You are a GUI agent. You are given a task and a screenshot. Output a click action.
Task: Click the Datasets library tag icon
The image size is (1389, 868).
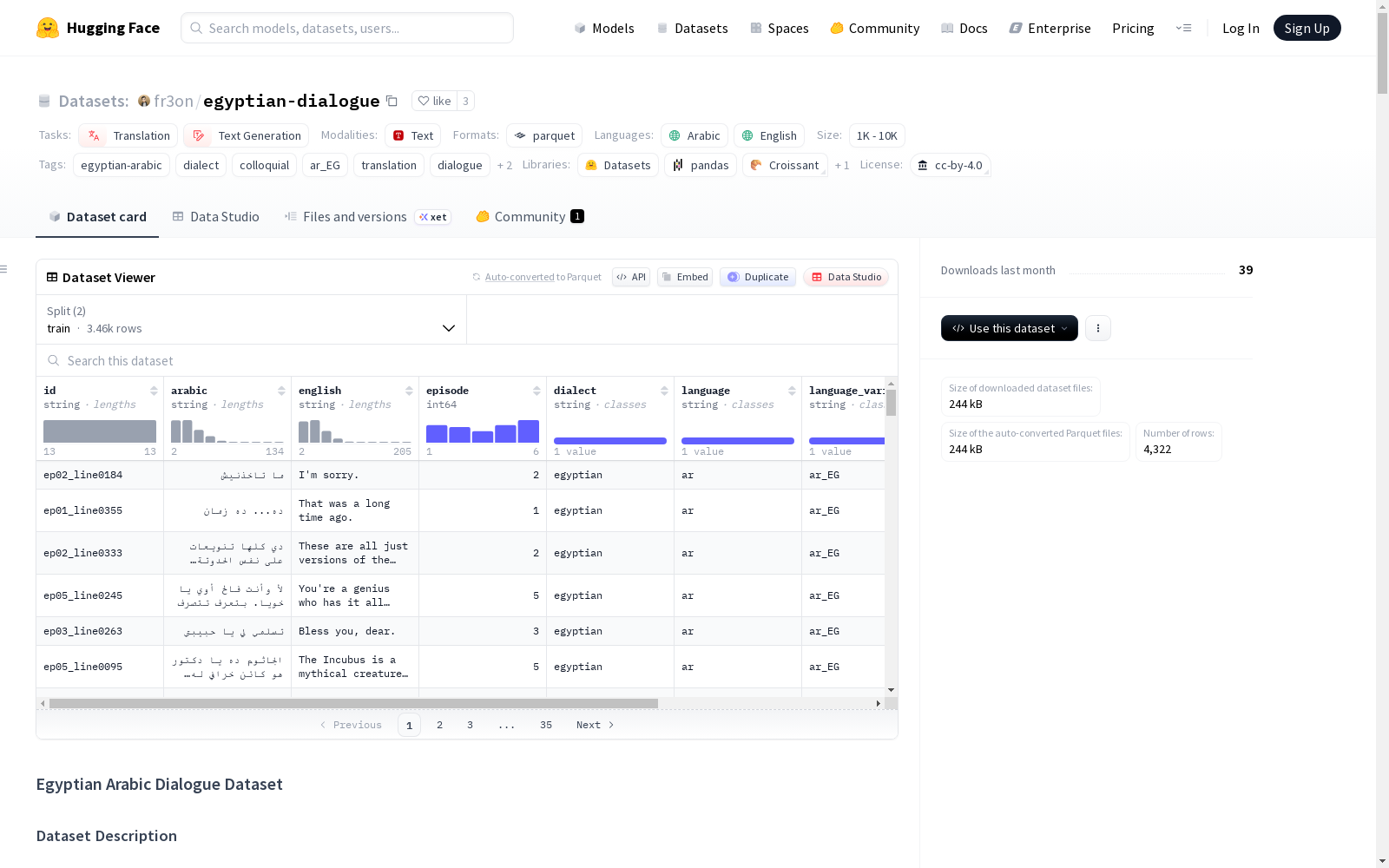(591, 165)
